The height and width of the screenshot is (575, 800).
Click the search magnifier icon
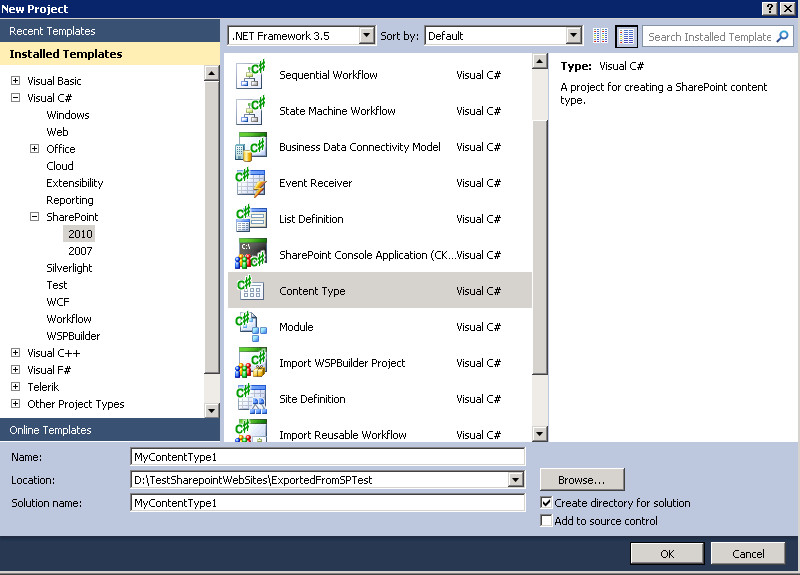[x=783, y=36]
